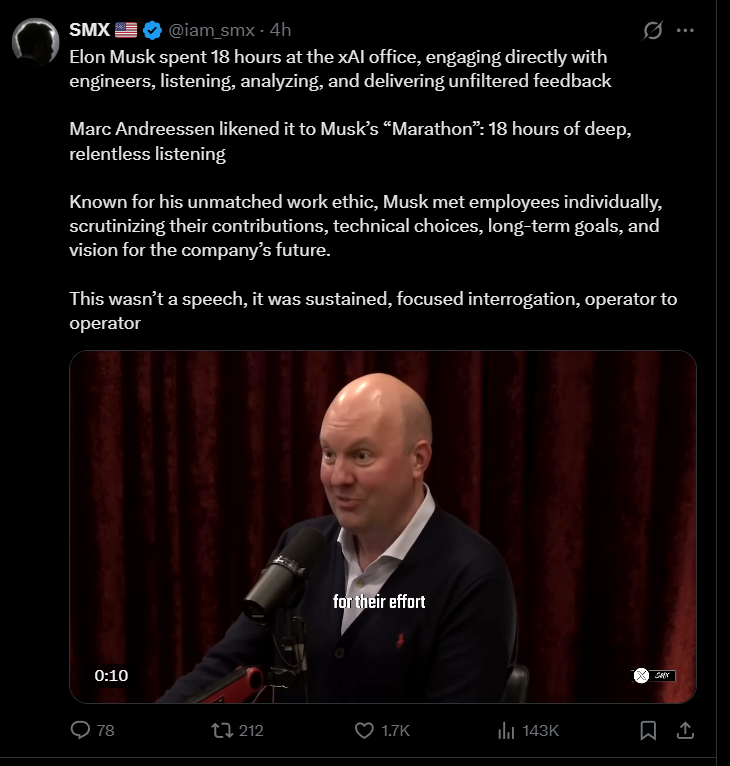Viewport: 730px width, 766px height.
Task: Click the US flag emoji beside SMX
Action: [126, 30]
